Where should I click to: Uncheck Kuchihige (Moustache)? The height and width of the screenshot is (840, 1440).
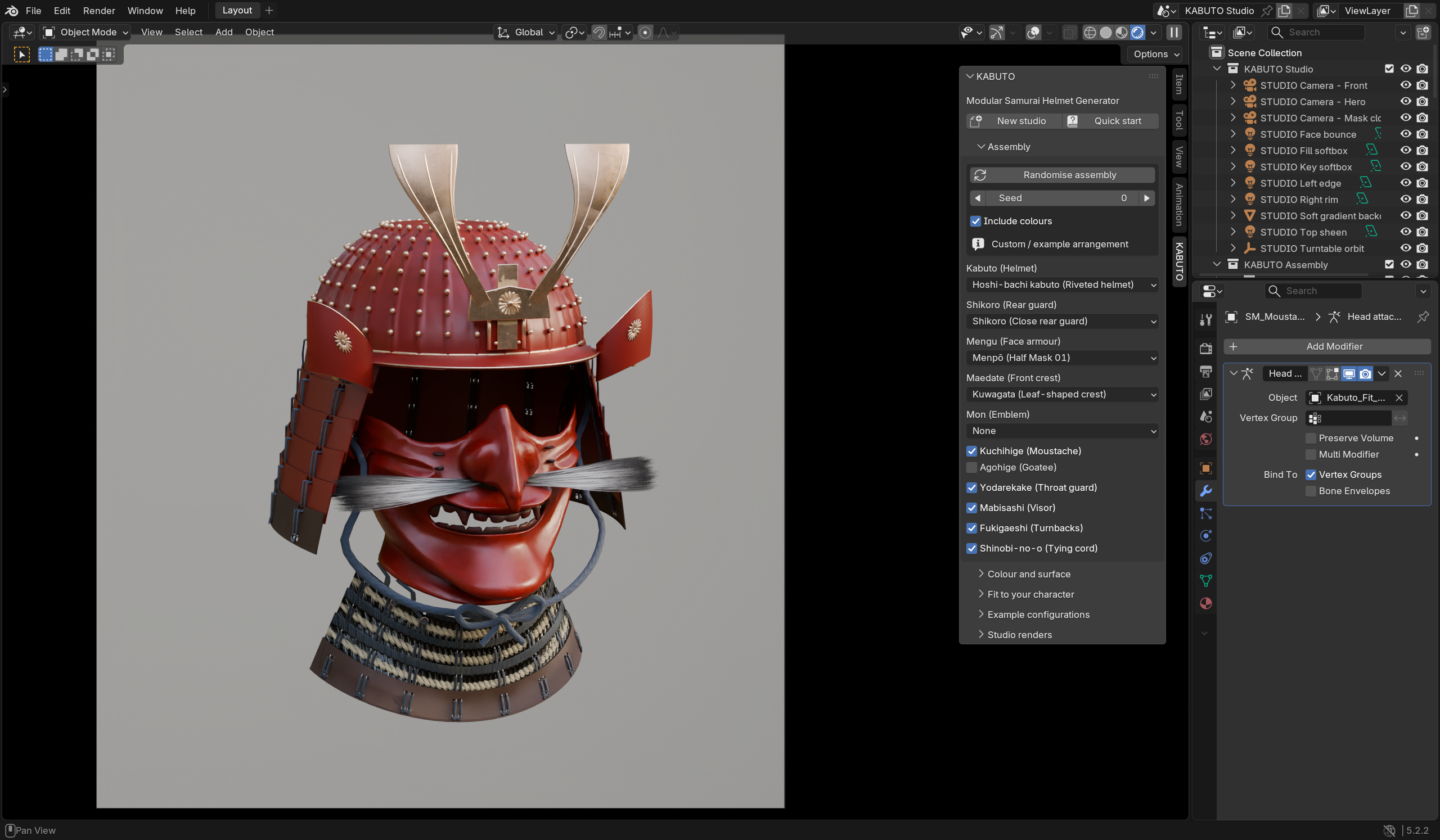[x=971, y=451]
